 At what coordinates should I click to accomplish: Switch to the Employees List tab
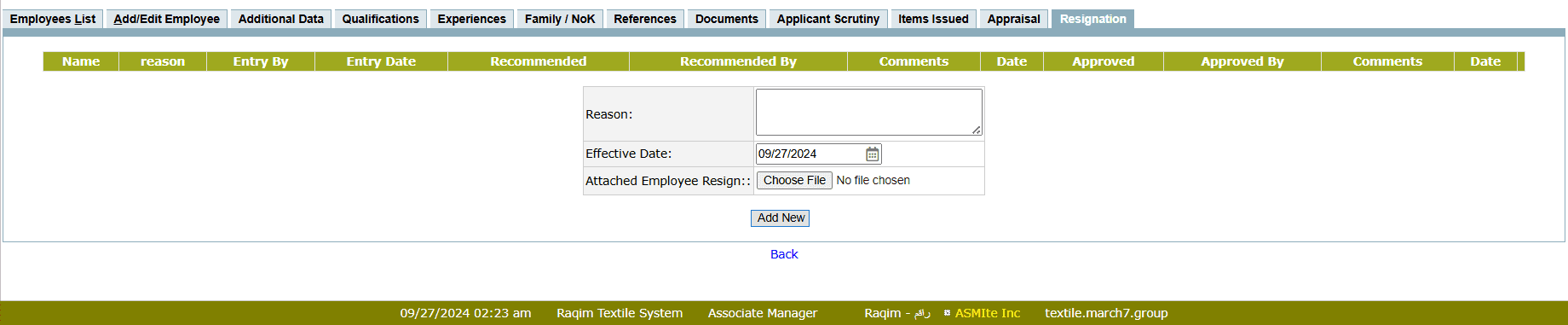click(53, 19)
